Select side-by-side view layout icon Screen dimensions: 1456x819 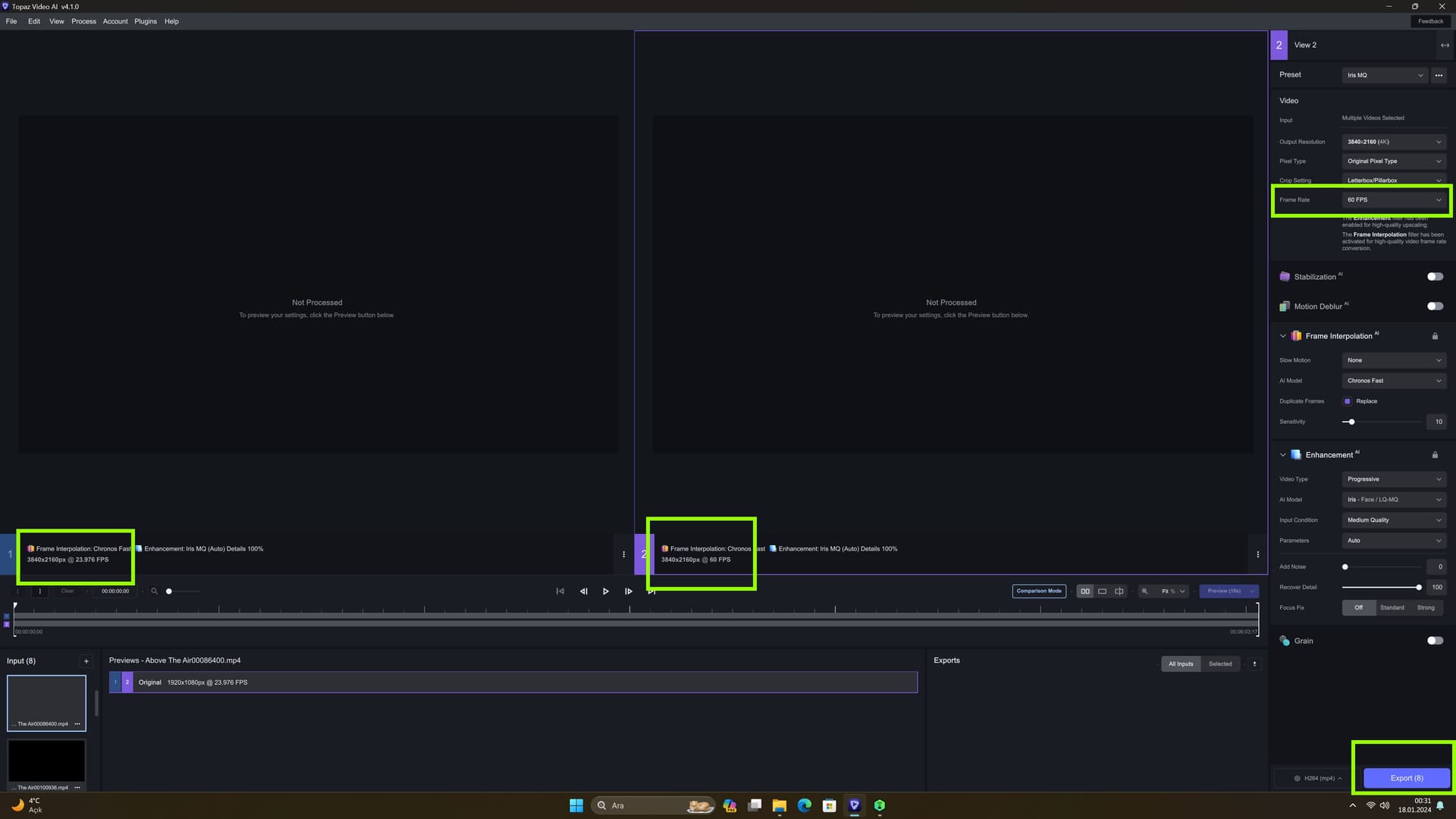click(1085, 591)
